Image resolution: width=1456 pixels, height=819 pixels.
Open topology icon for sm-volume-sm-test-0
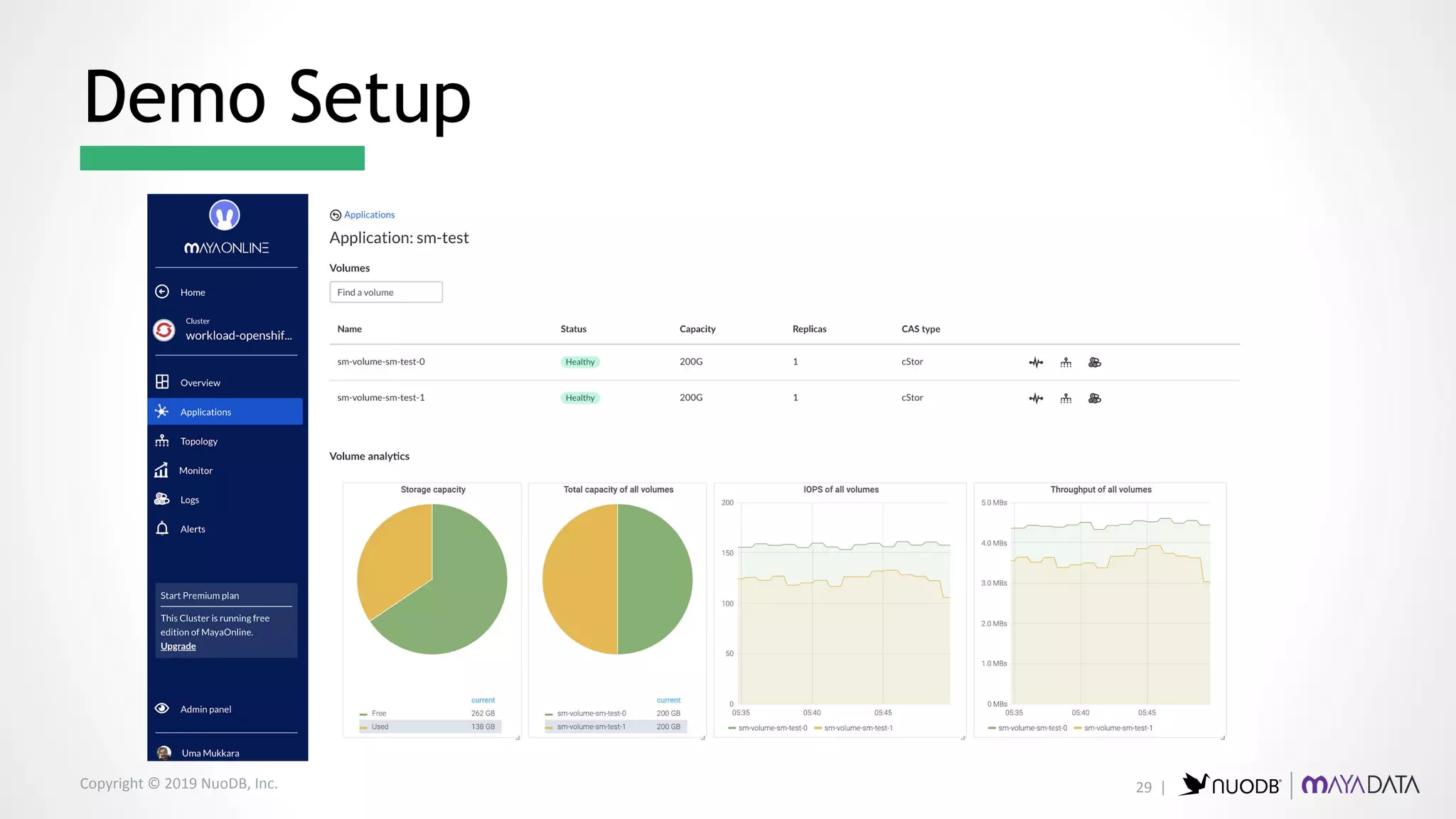click(x=1066, y=363)
